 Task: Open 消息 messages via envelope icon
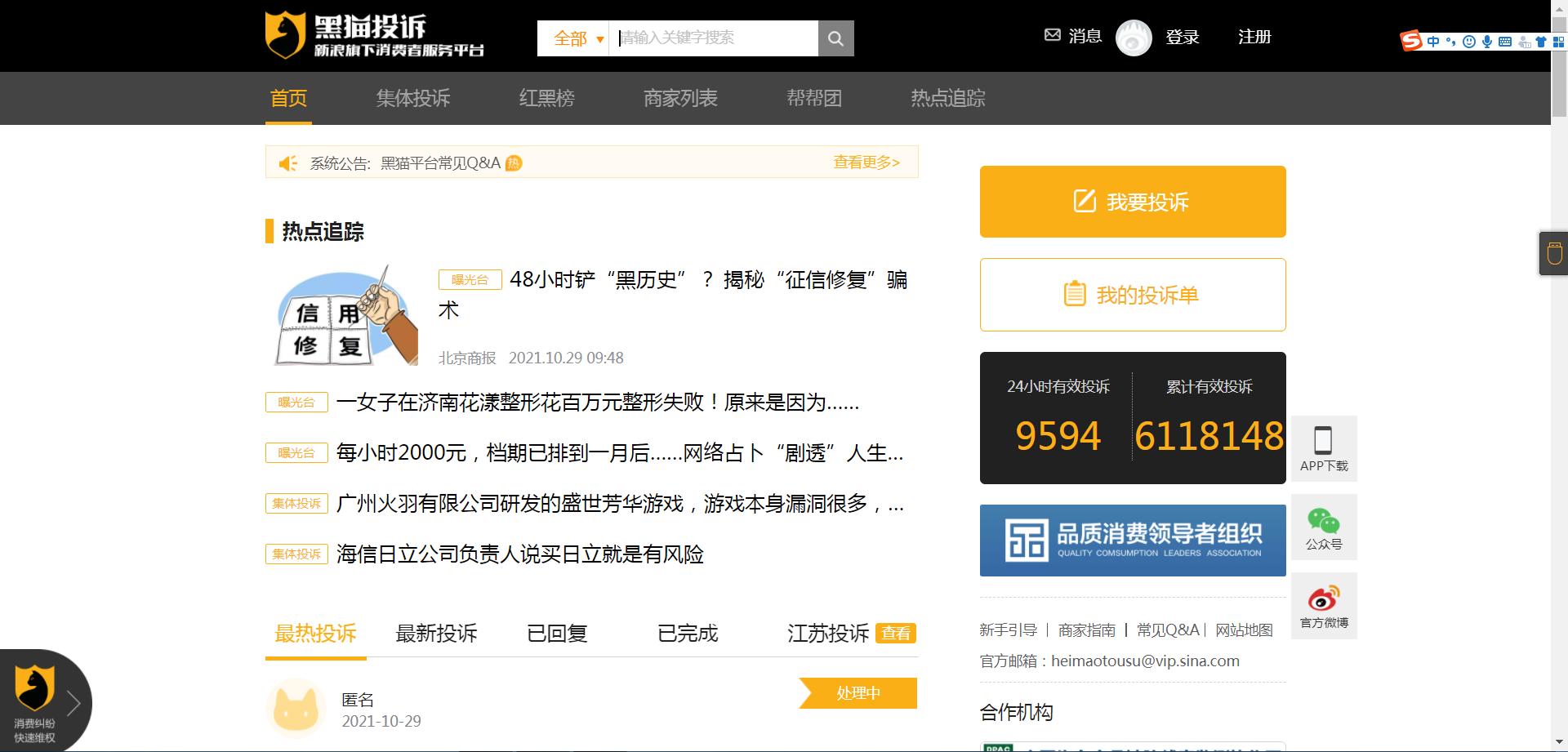click(x=1052, y=36)
